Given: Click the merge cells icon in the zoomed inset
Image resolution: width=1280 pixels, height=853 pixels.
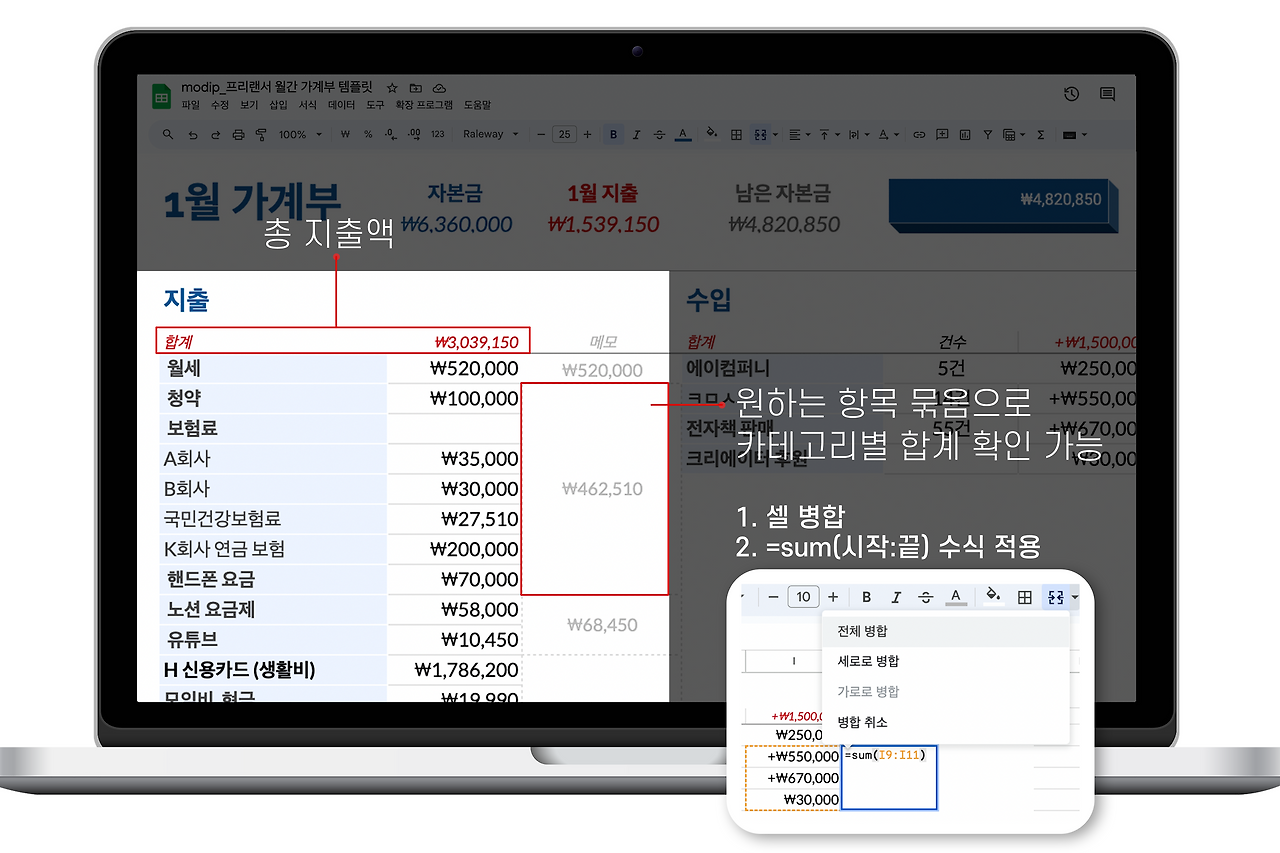Looking at the screenshot, I should tap(1055, 597).
